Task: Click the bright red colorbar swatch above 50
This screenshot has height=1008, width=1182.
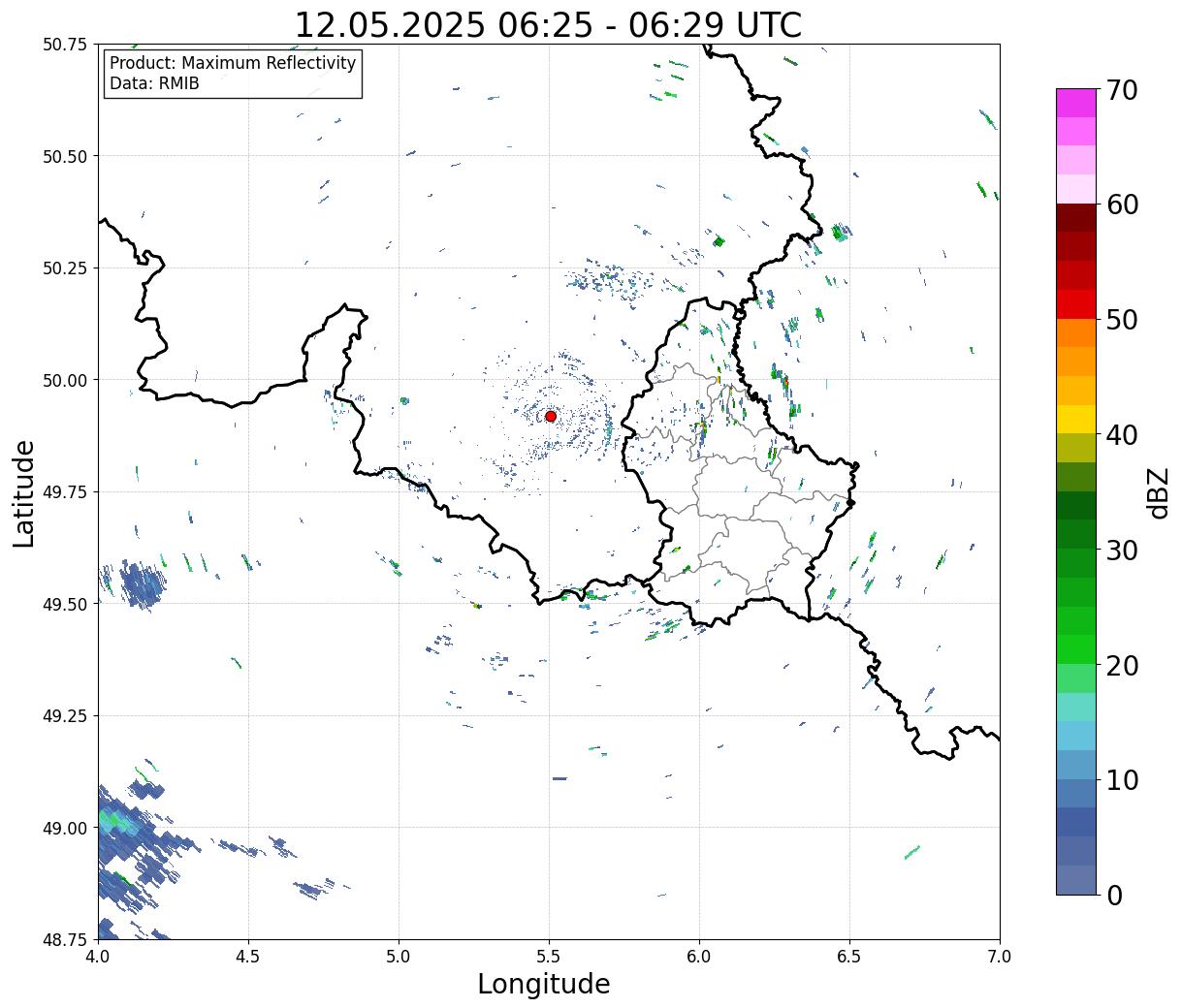Action: click(1076, 304)
